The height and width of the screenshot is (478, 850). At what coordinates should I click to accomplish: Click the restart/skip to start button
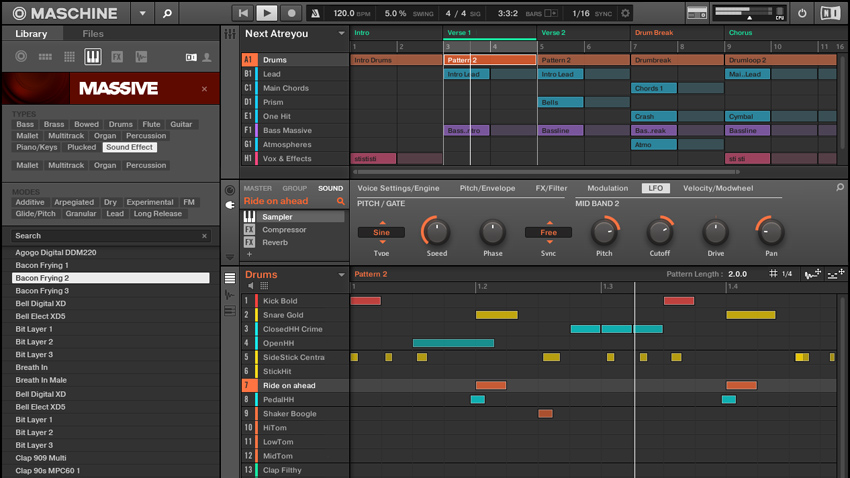243,13
